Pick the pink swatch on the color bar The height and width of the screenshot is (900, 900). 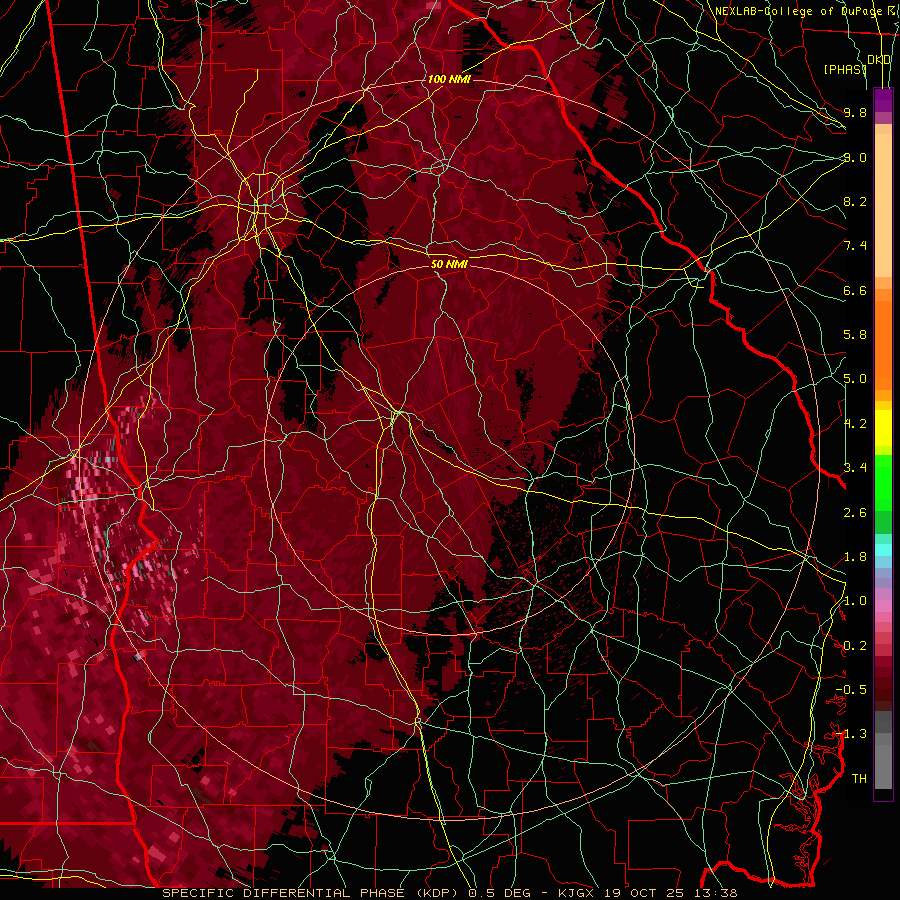point(883,606)
